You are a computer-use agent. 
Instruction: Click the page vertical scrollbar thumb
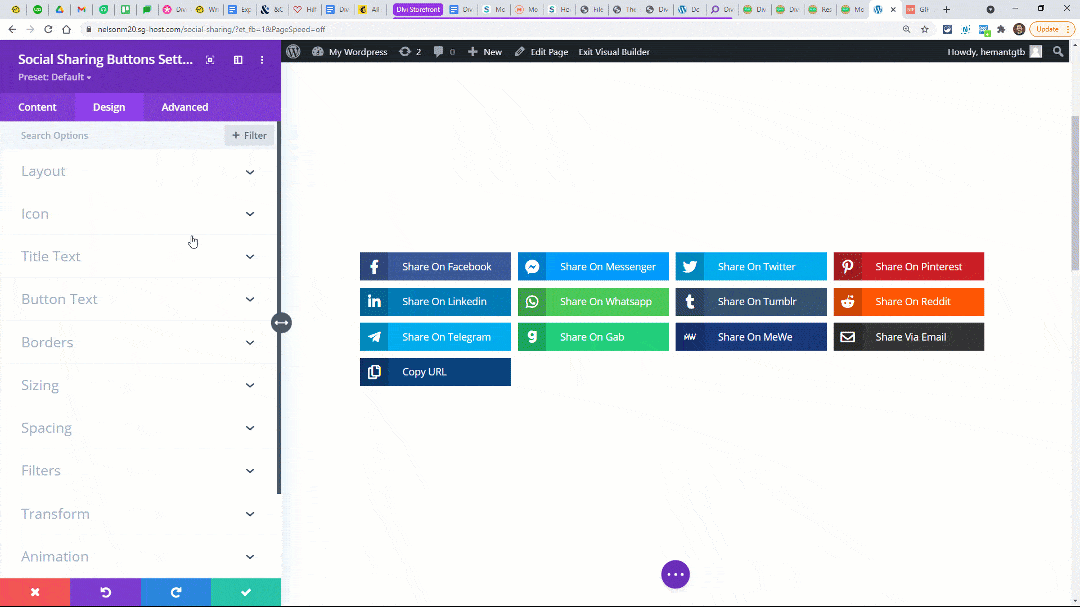click(1075, 193)
